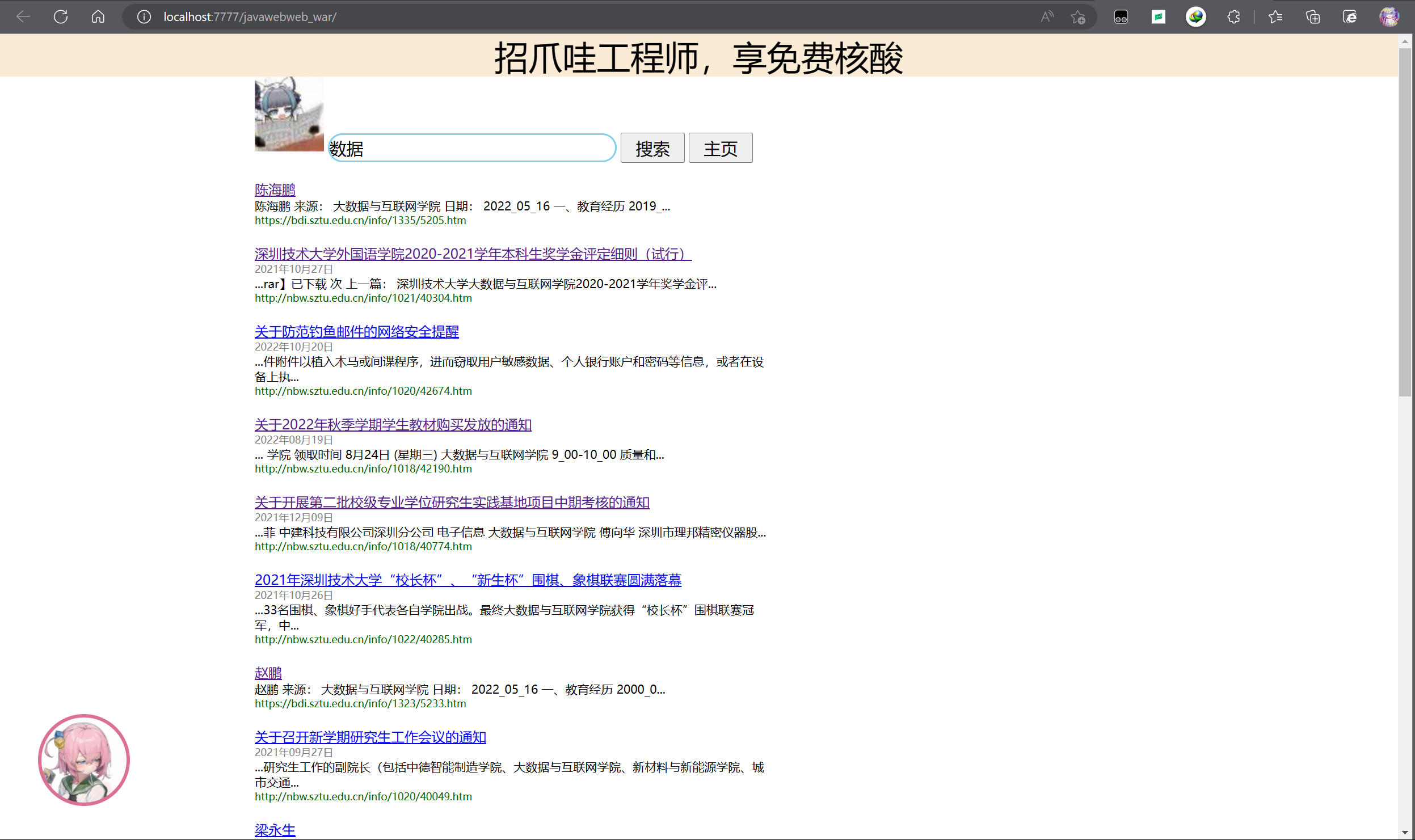
Task: Click the date 2022年08月19日
Action: click(294, 440)
